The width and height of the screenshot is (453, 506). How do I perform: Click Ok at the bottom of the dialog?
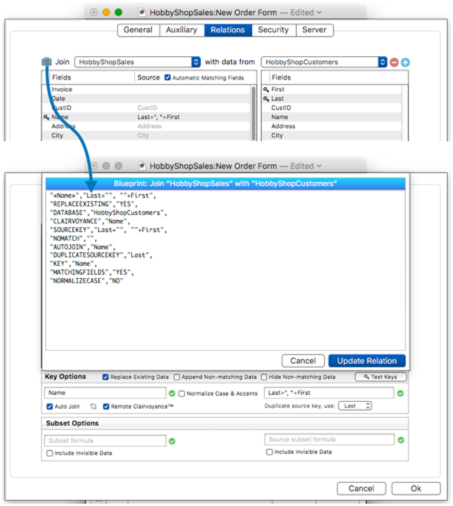tap(416, 488)
